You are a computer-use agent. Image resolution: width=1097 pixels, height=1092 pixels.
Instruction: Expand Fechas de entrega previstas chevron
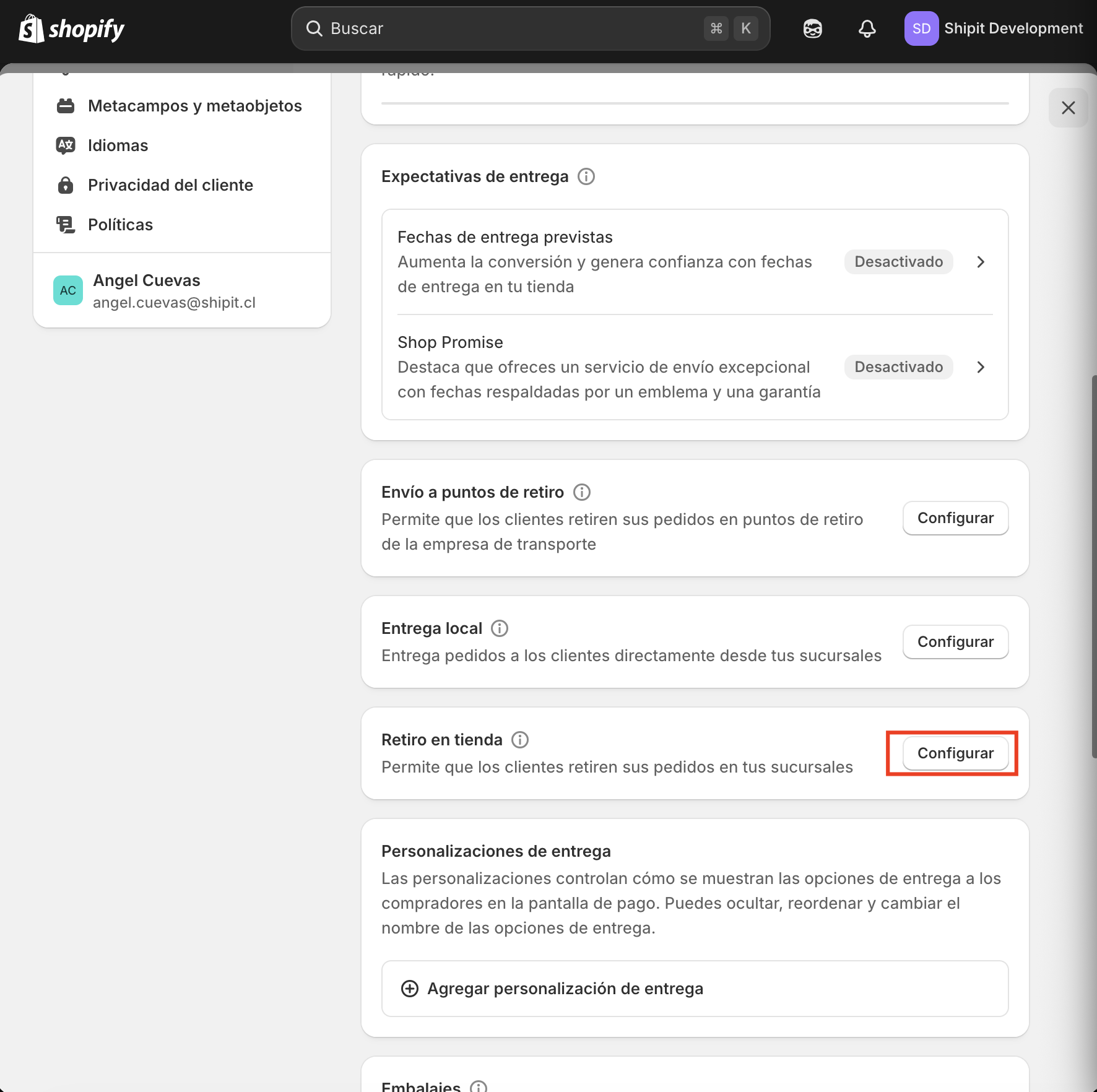[x=980, y=262]
